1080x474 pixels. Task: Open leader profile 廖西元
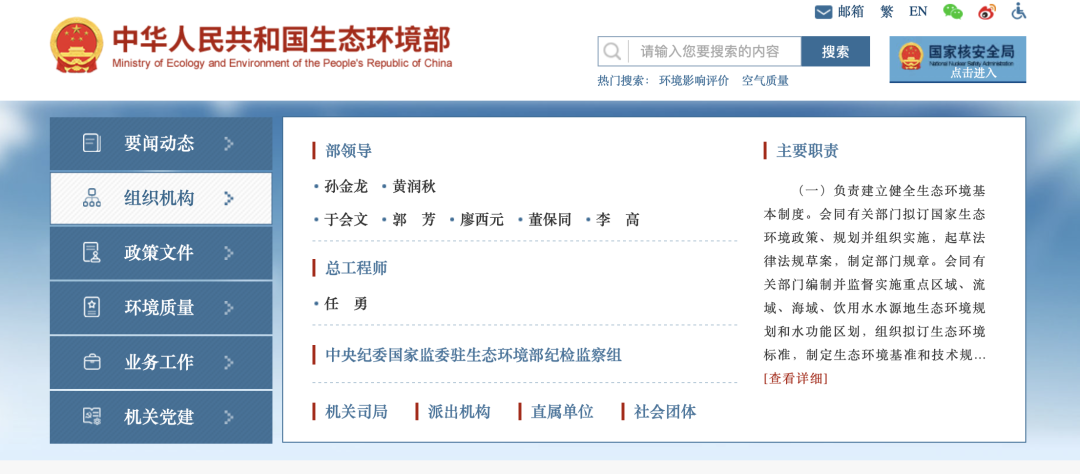pyautogui.click(x=481, y=220)
